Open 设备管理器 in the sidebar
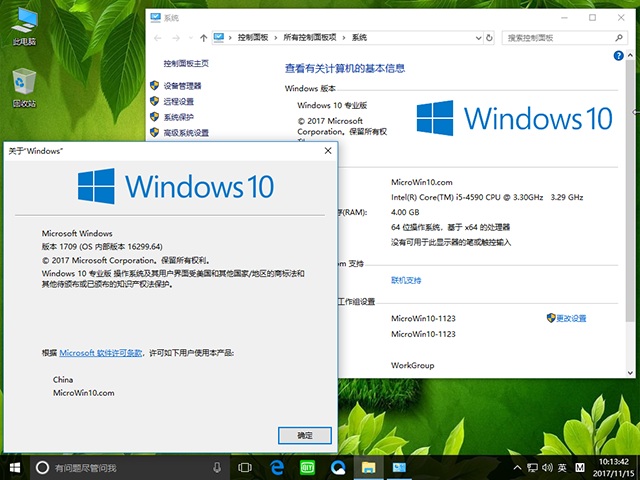Screen dimensions: 640x480 (x=182, y=86)
